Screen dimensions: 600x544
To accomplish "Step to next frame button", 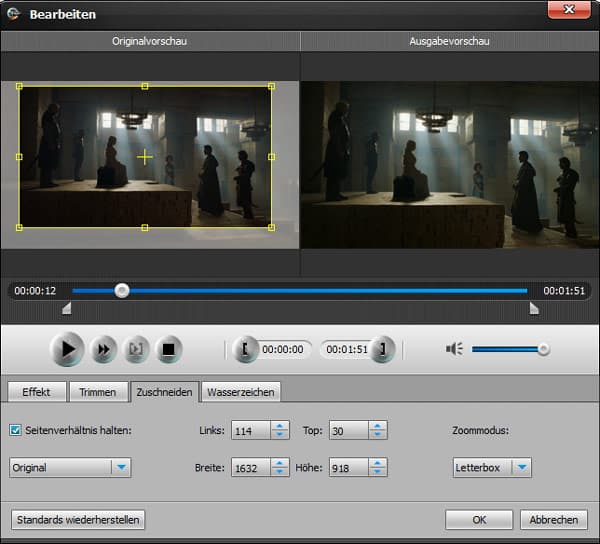I will (136, 349).
